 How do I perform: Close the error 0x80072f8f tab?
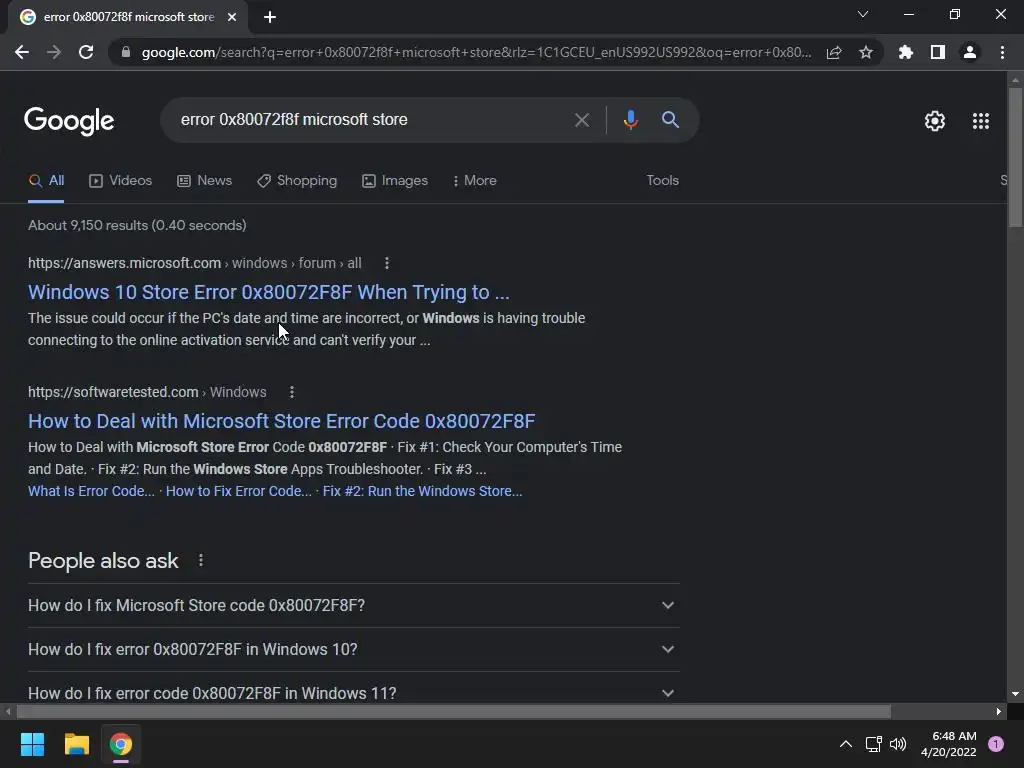(232, 17)
